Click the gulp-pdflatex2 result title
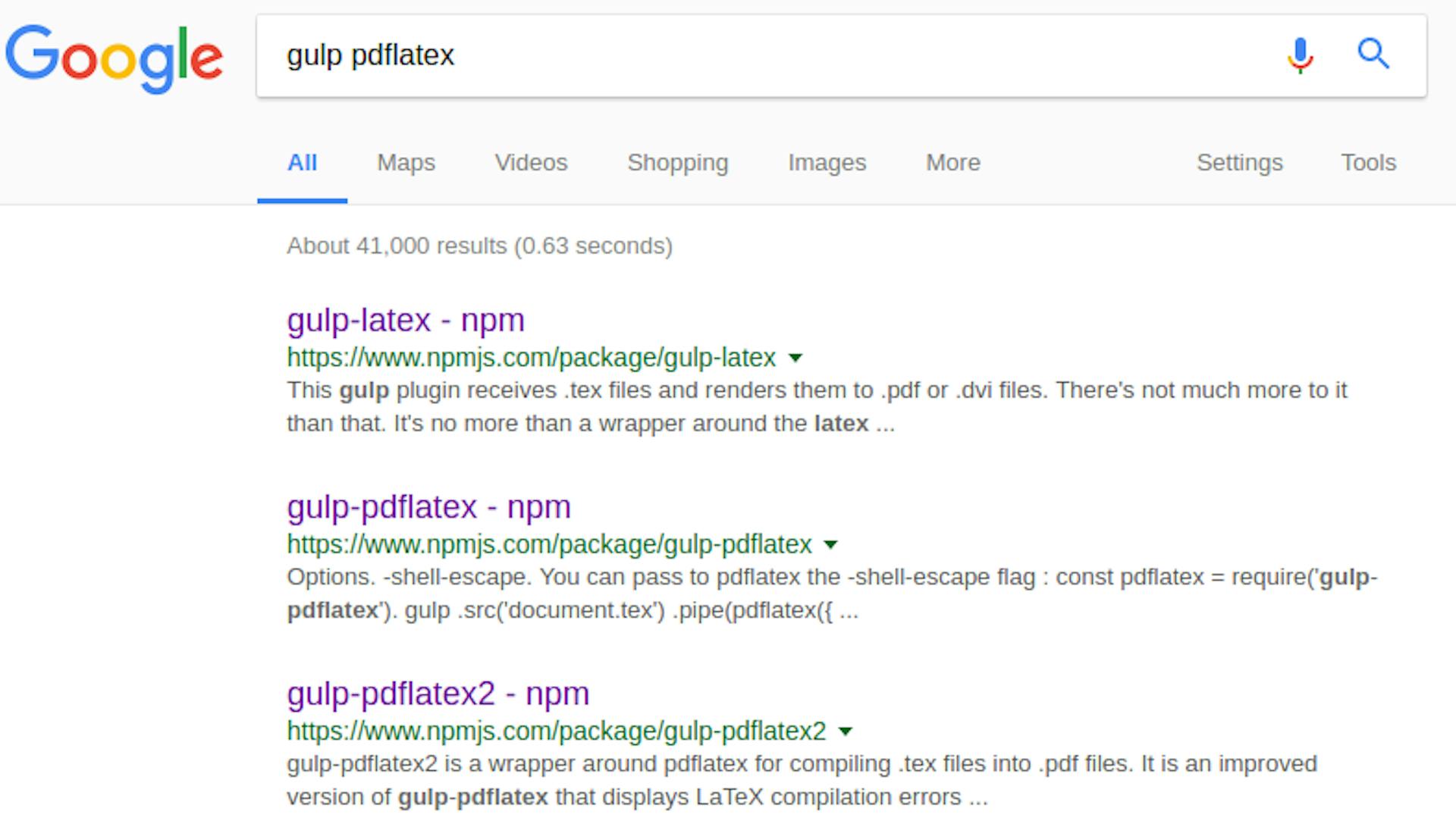The width and height of the screenshot is (1456, 827). [x=438, y=693]
